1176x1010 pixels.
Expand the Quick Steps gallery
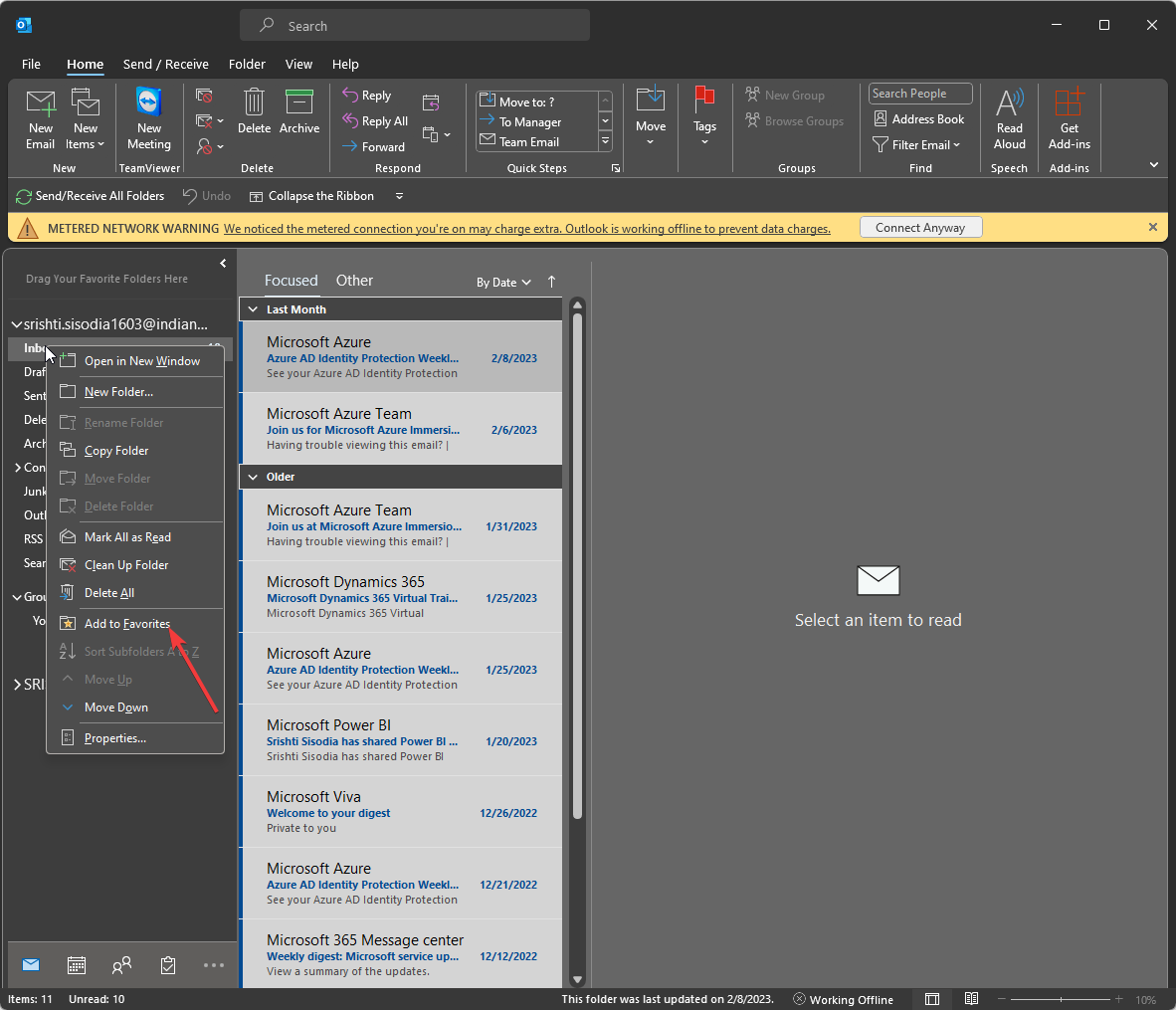(x=605, y=141)
